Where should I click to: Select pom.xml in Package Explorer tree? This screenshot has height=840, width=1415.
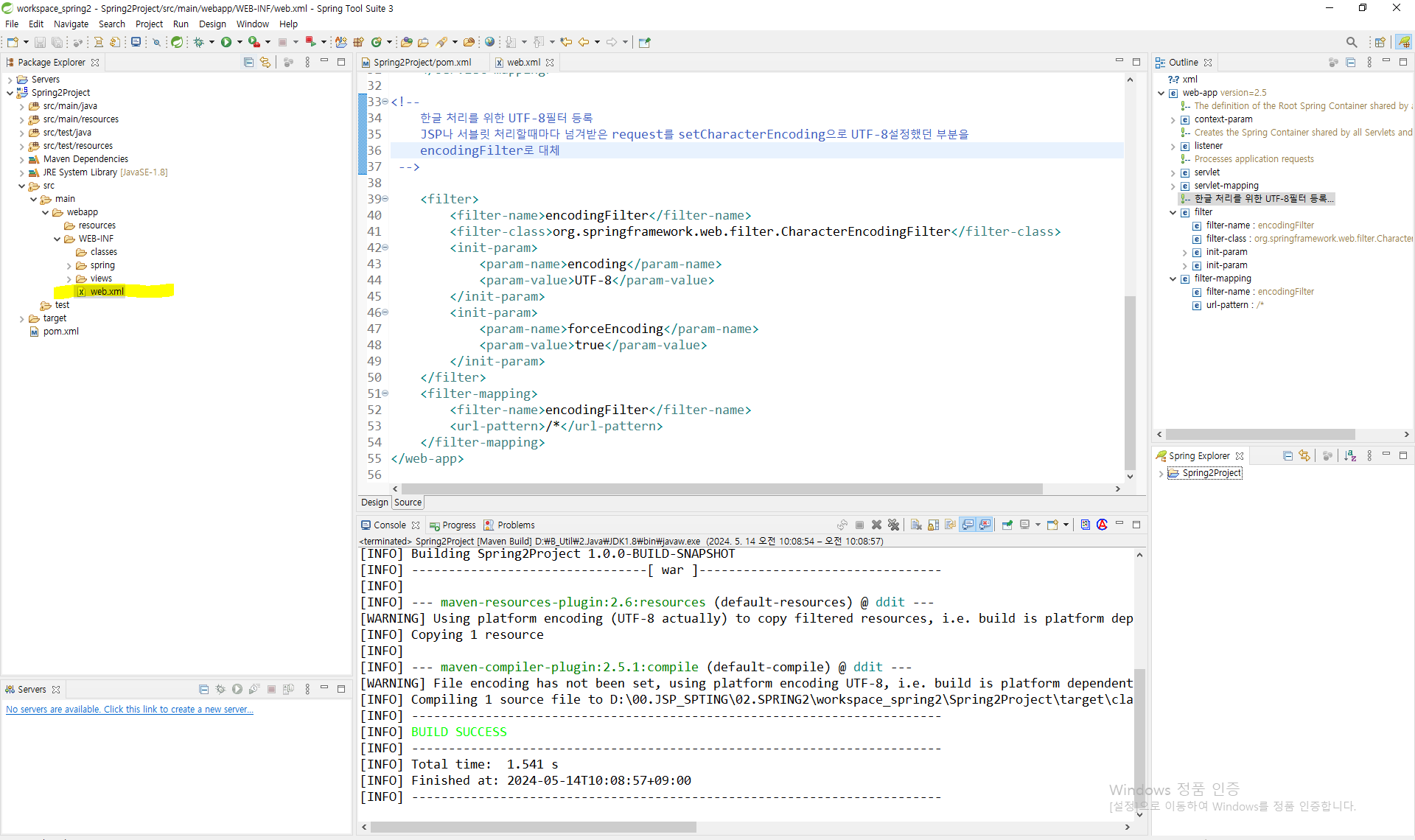tap(60, 332)
